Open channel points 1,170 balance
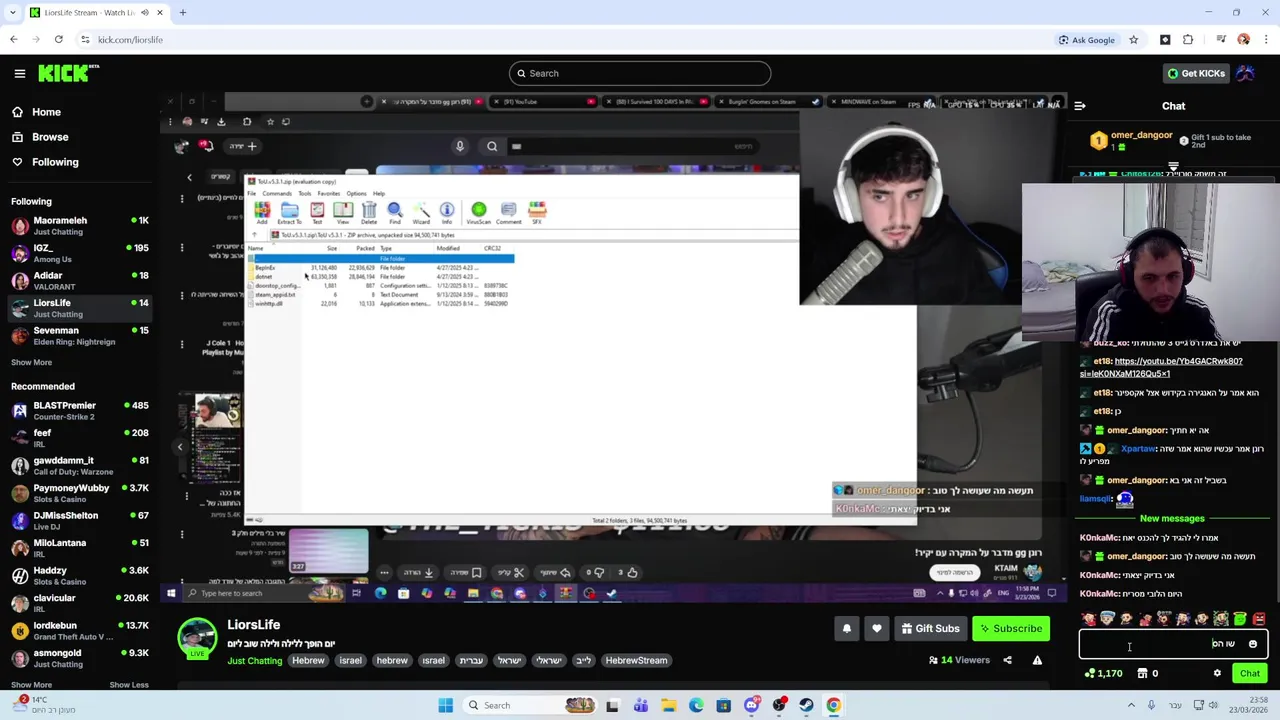Image resolution: width=1280 pixels, height=720 pixels. point(1103,674)
